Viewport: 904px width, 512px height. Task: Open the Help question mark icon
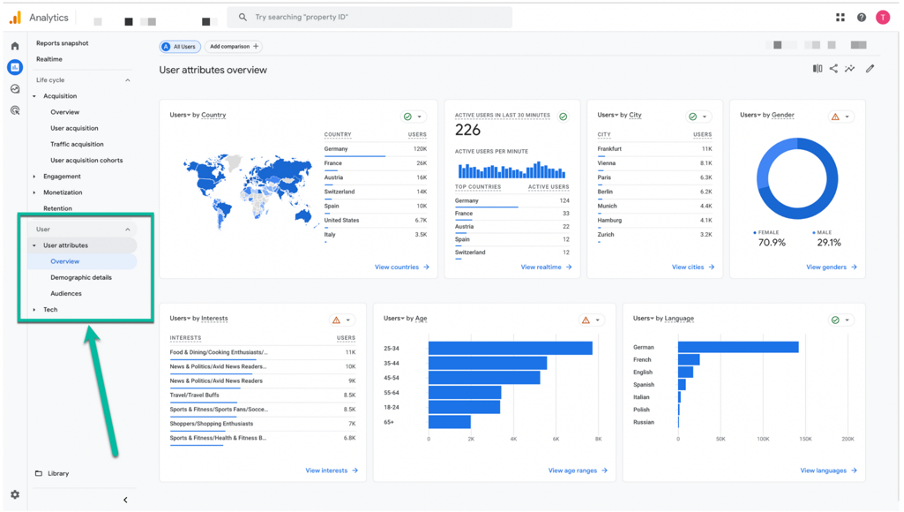click(x=861, y=17)
